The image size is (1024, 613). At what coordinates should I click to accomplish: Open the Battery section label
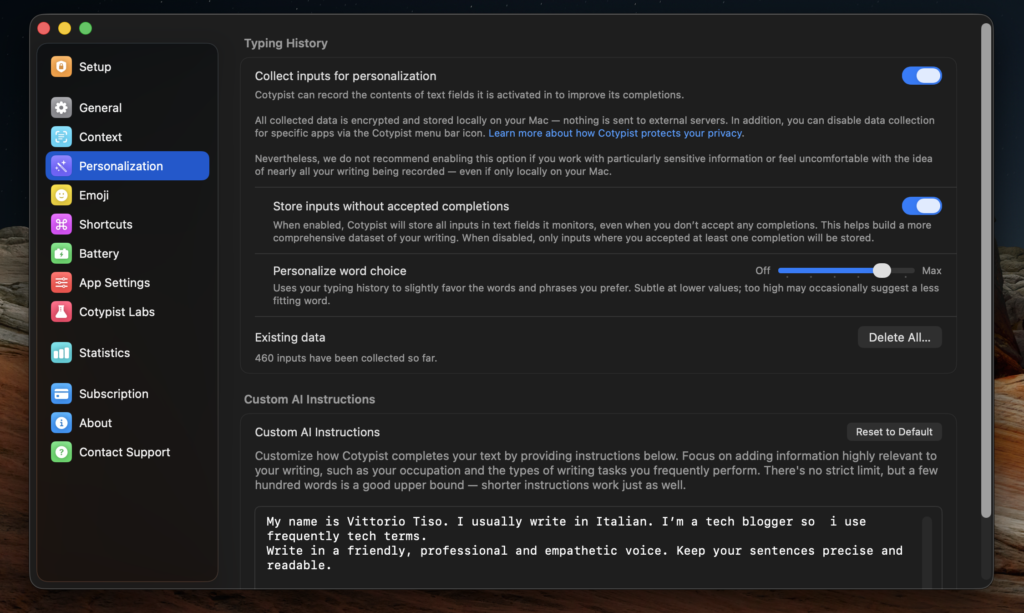99,253
